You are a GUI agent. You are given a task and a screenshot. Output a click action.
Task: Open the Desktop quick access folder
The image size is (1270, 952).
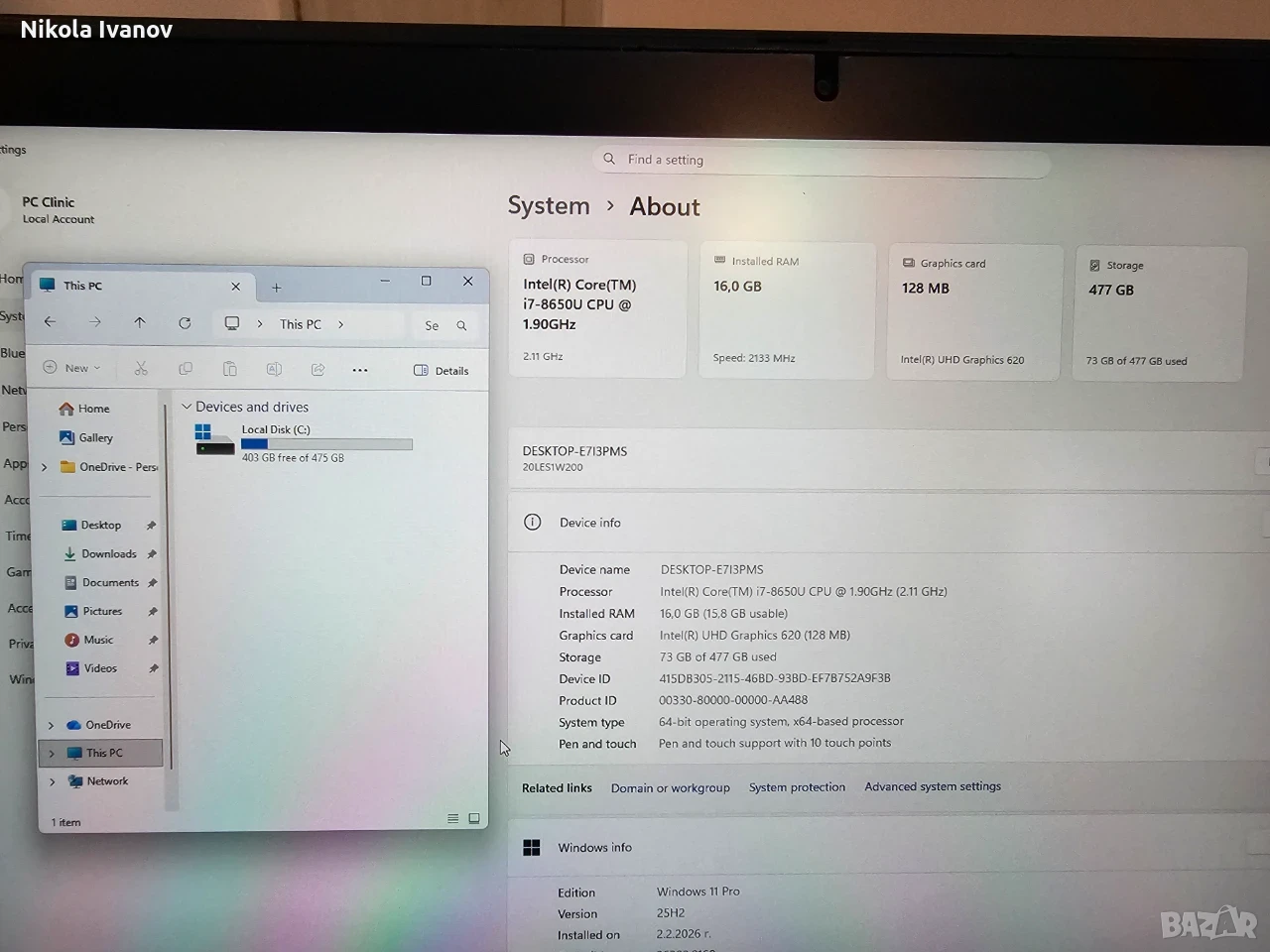[x=91, y=525]
